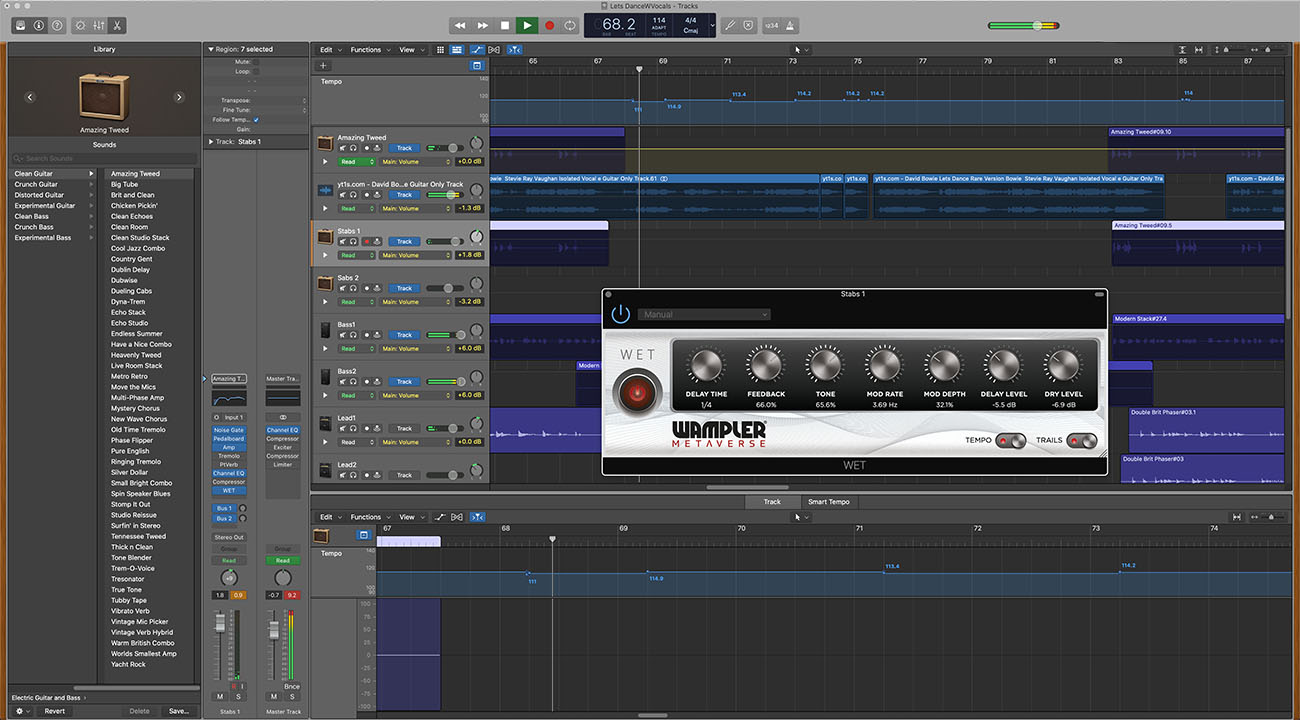Open the Library panel icon in toolbar
Viewport: 1300px width, 720px height.
click(x=20, y=25)
